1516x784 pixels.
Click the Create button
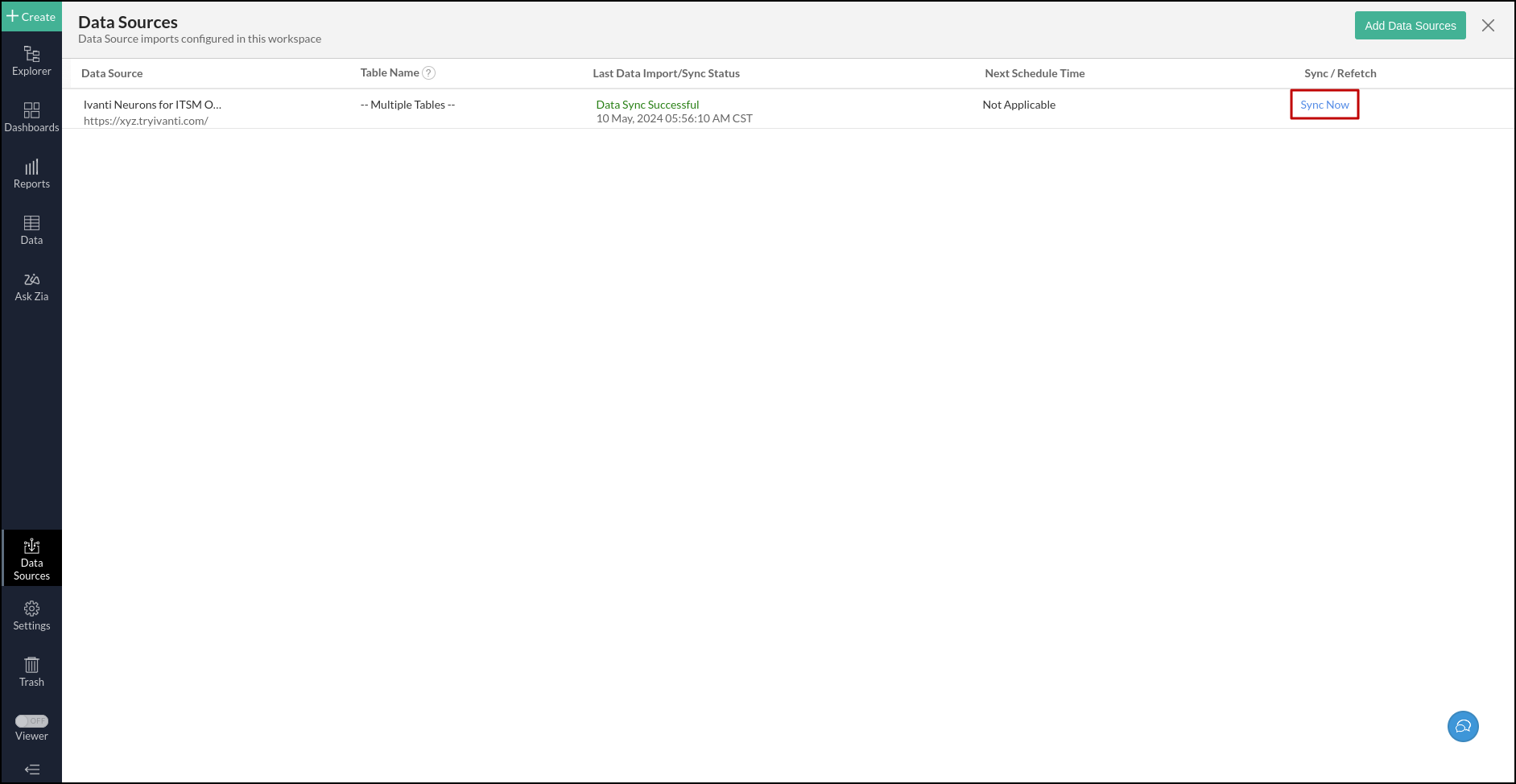(31, 16)
